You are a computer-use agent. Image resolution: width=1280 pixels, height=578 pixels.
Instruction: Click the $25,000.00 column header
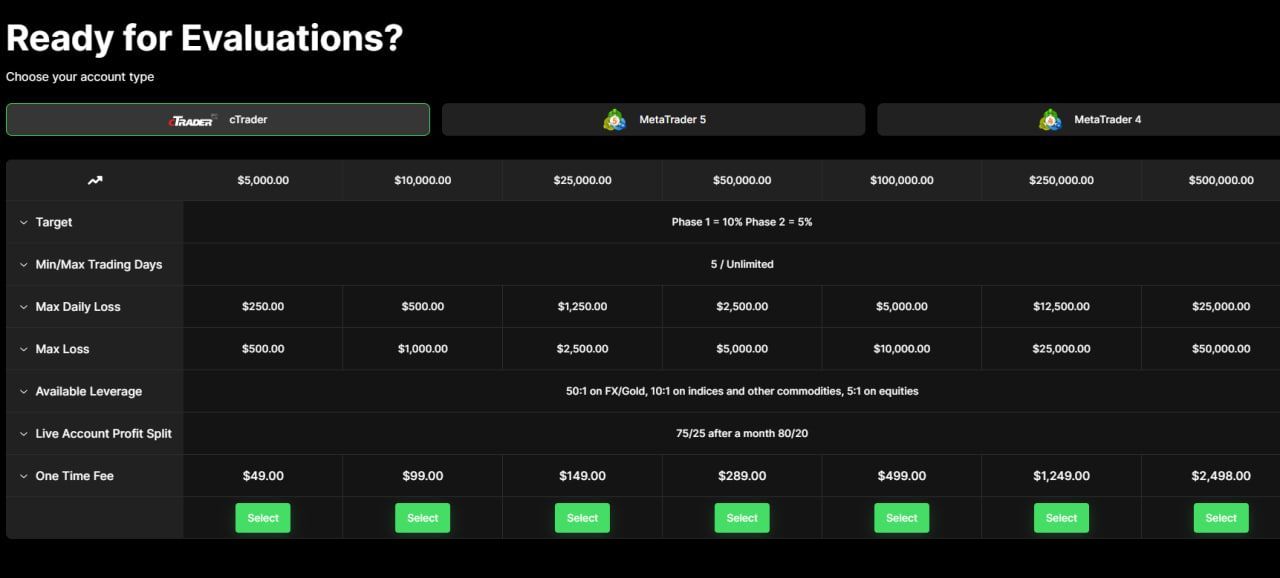(582, 181)
